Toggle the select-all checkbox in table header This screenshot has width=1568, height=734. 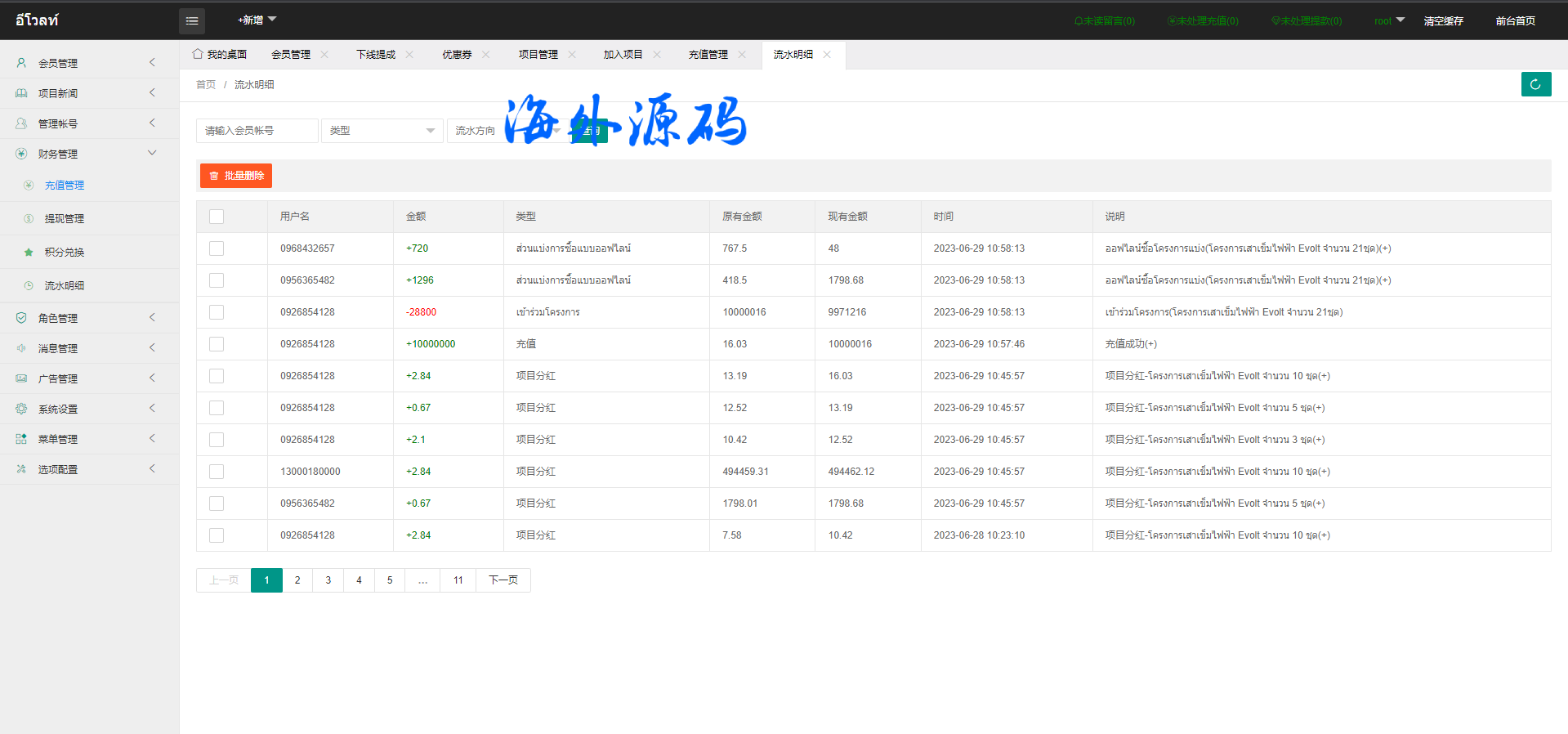click(217, 217)
